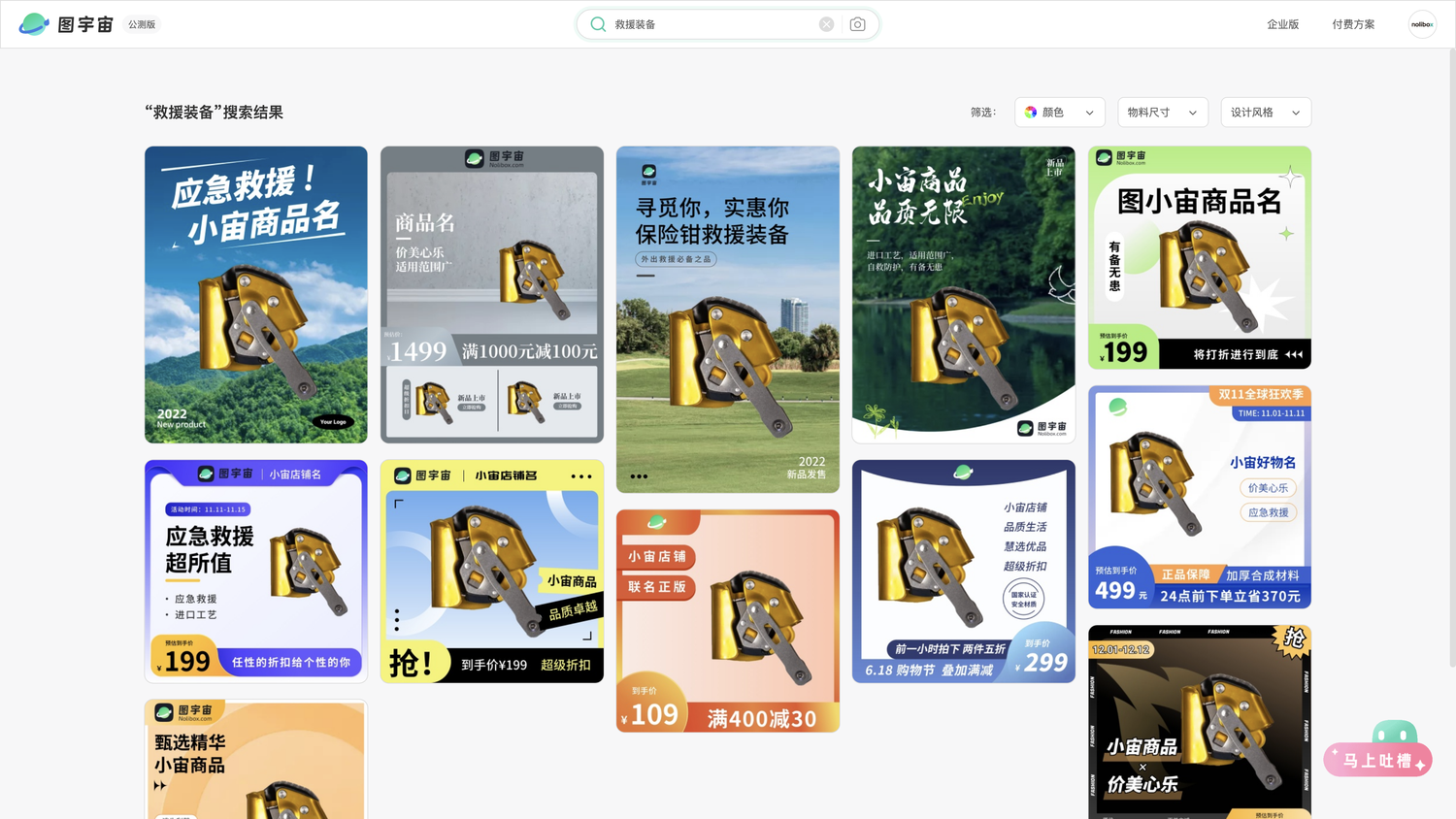This screenshot has height=819, width=1456.
Task: Expand the 设计风格 filter dropdown
Action: (1266, 113)
